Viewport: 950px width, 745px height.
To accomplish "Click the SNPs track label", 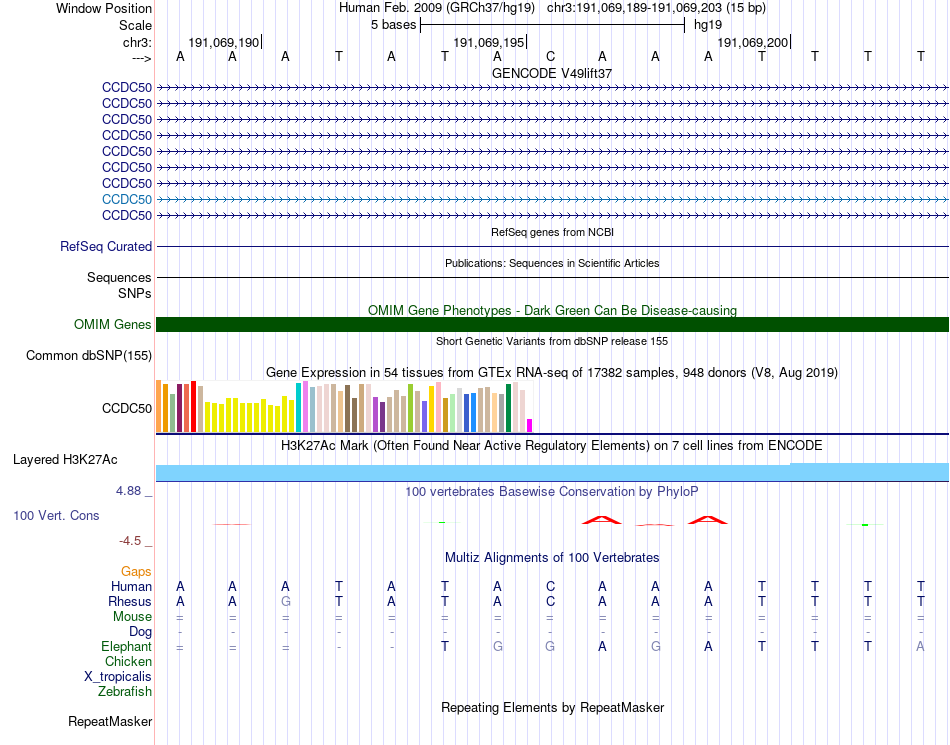I will (x=135, y=293).
